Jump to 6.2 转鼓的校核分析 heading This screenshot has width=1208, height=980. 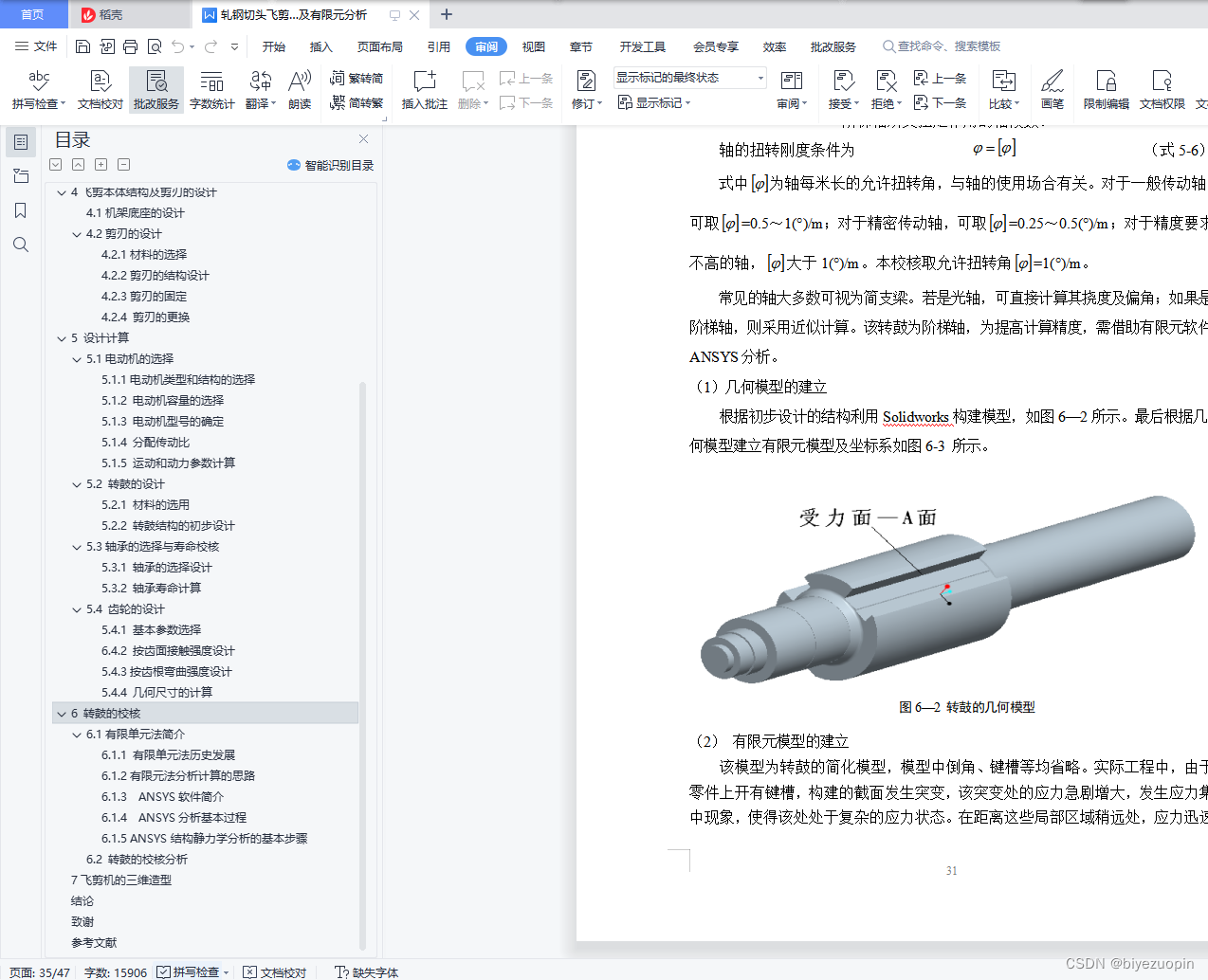tap(137, 860)
